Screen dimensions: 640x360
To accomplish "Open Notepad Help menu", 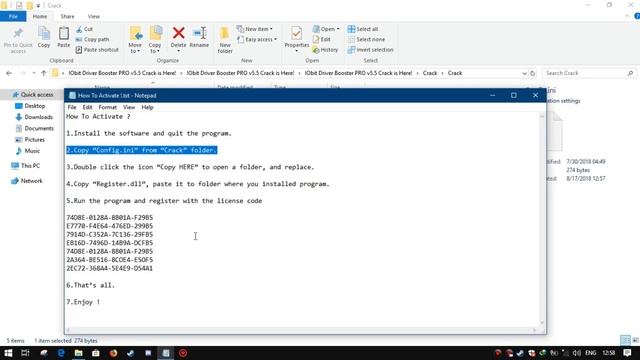I will [x=147, y=107].
